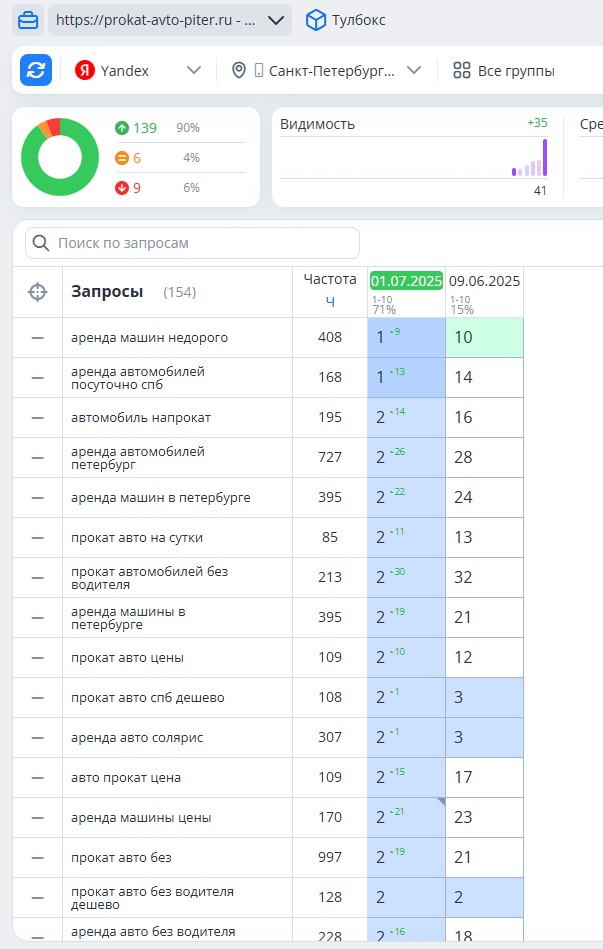The width and height of the screenshot is (603, 949).
Task: Click the crosshair target icon beside Запросы
Action: (38, 292)
